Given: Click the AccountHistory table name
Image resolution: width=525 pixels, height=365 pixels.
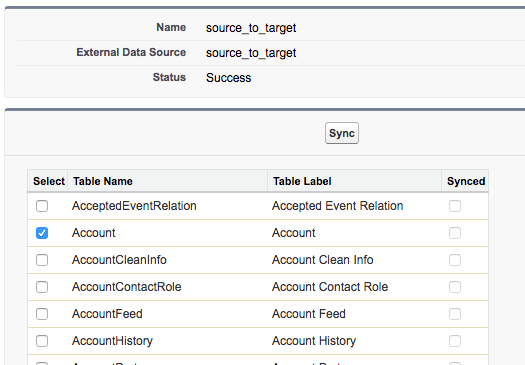Looking at the screenshot, I should click(112, 341).
